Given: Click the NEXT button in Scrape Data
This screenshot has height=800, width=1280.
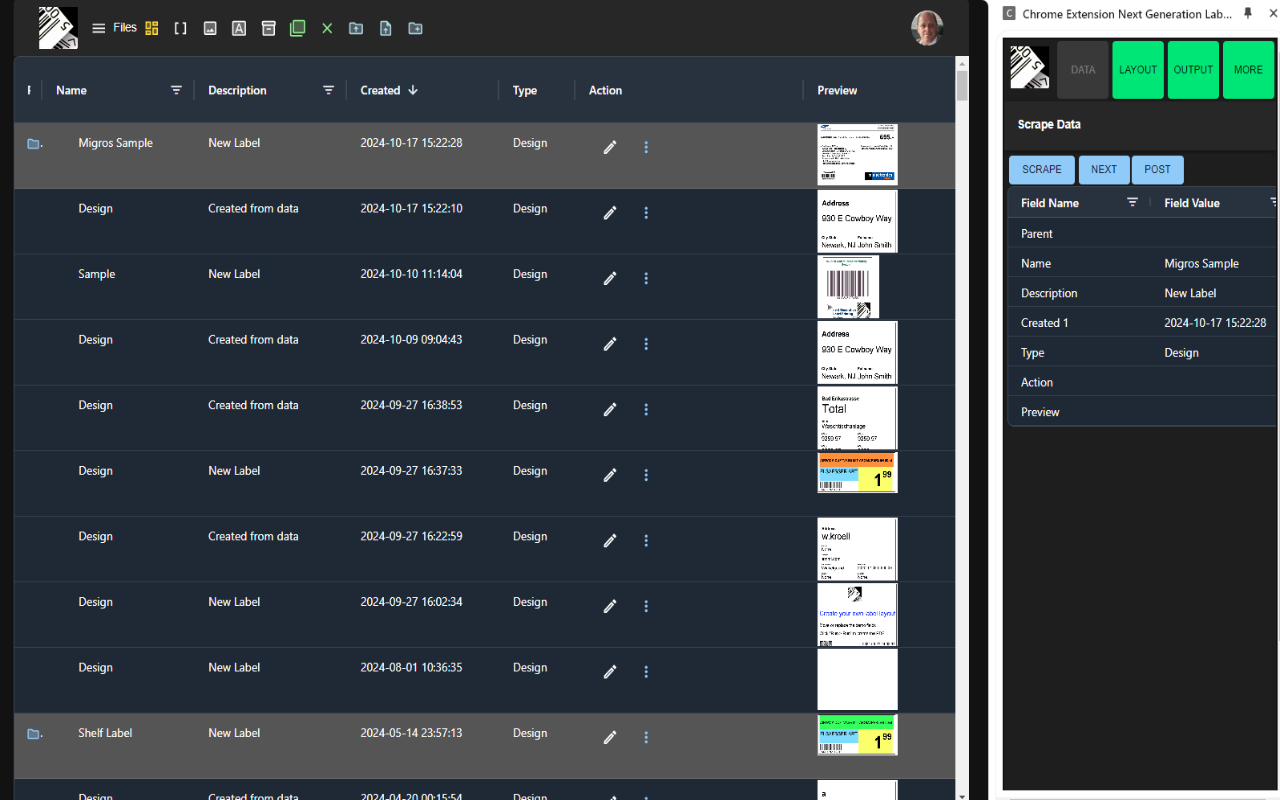Looking at the screenshot, I should [1104, 170].
